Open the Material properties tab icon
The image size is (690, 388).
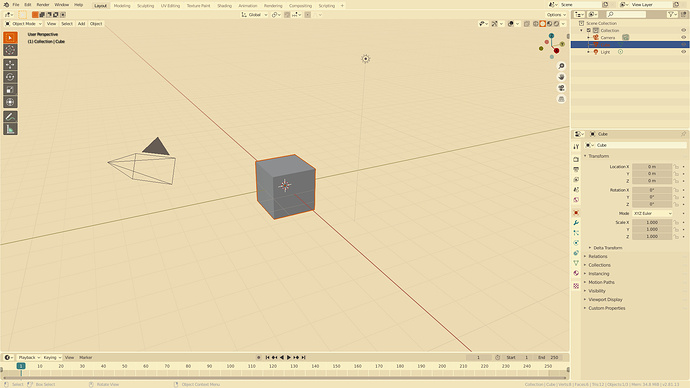(x=576, y=273)
